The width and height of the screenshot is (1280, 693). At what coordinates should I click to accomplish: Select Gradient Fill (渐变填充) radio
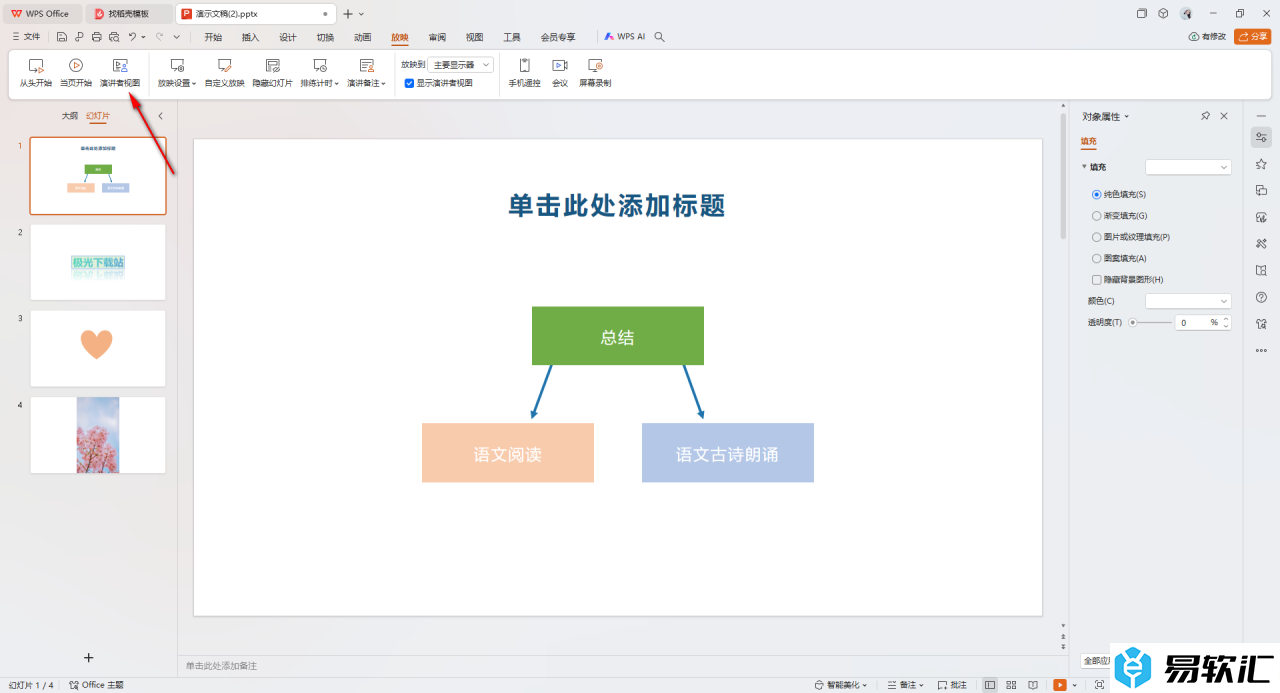tap(1097, 215)
